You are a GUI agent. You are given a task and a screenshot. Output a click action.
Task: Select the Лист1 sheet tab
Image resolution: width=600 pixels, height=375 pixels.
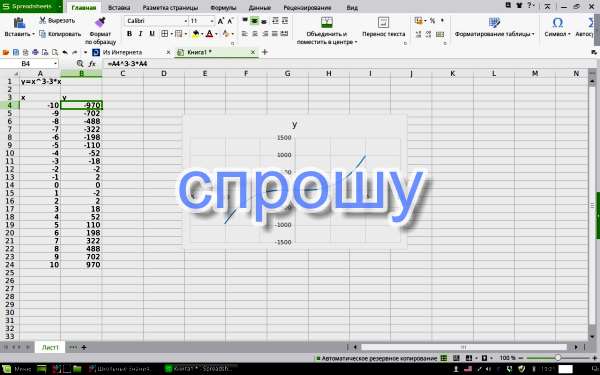point(50,347)
